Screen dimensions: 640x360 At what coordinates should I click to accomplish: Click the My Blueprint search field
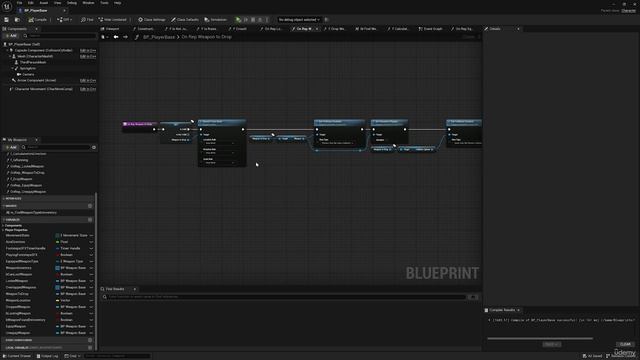click(56, 147)
